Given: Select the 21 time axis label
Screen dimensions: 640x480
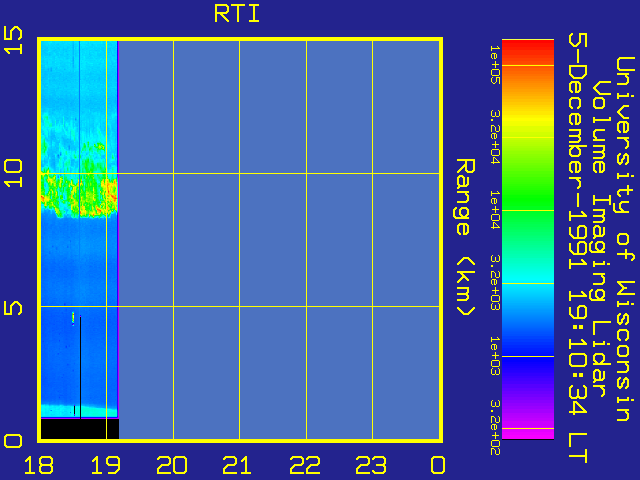Looking at the screenshot, I should coord(237,465).
